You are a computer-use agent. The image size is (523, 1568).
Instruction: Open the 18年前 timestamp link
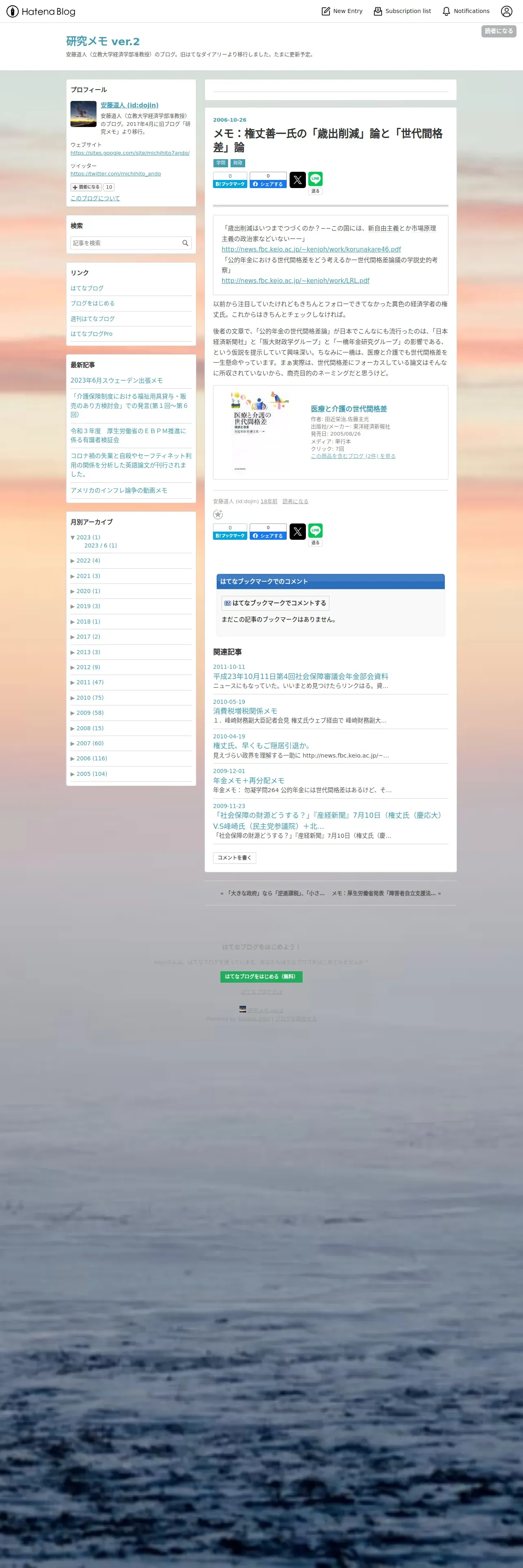point(268,501)
